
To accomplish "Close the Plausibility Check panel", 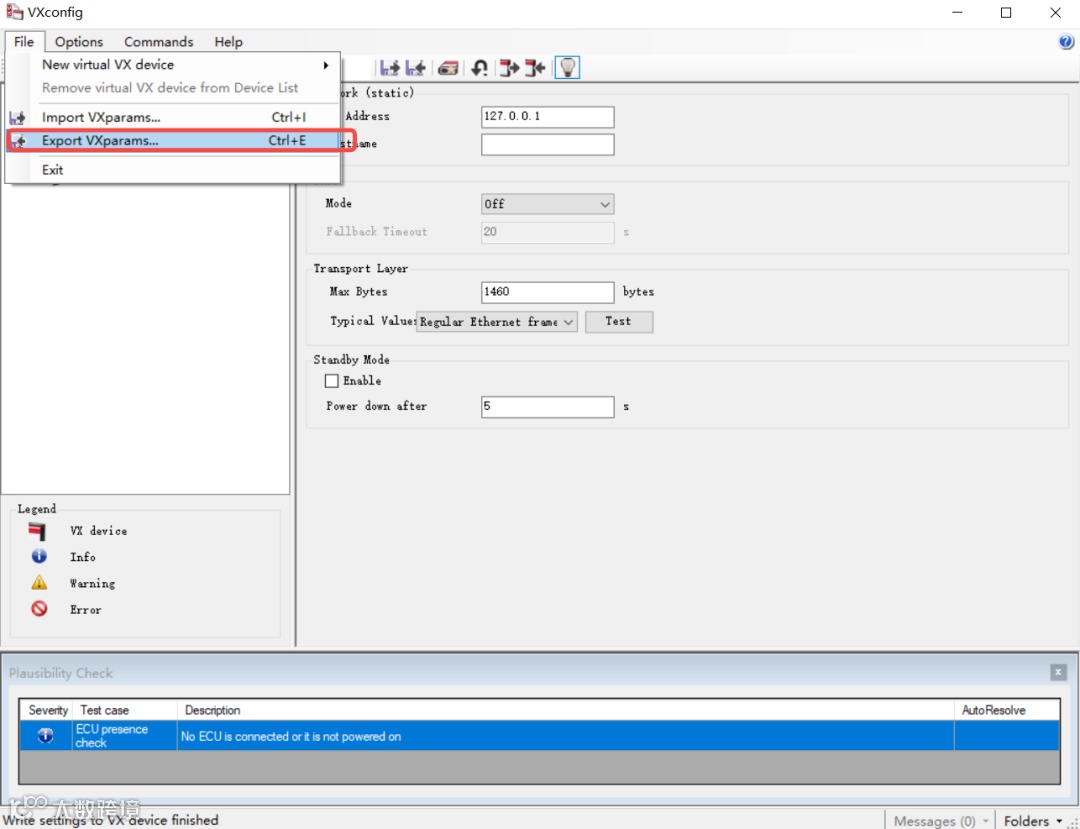I will pyautogui.click(x=1058, y=673).
